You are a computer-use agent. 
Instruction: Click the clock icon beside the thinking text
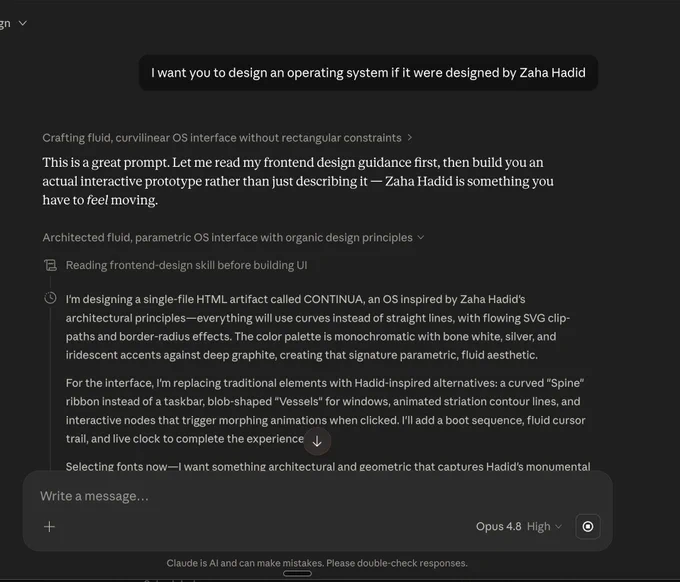tap(50, 298)
